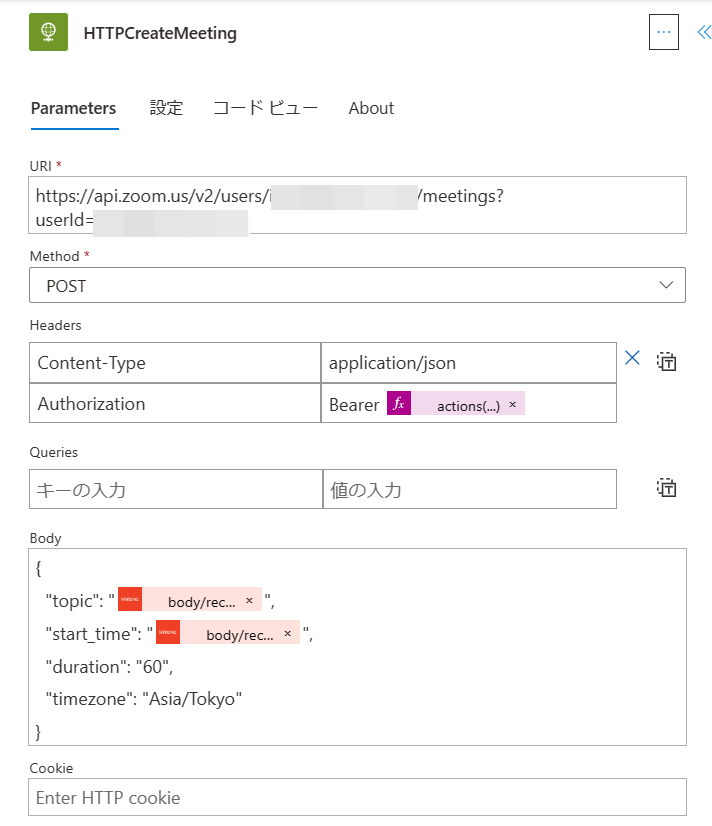Click the start_time body/rec... token label
The image size is (712, 826).
click(x=240, y=635)
